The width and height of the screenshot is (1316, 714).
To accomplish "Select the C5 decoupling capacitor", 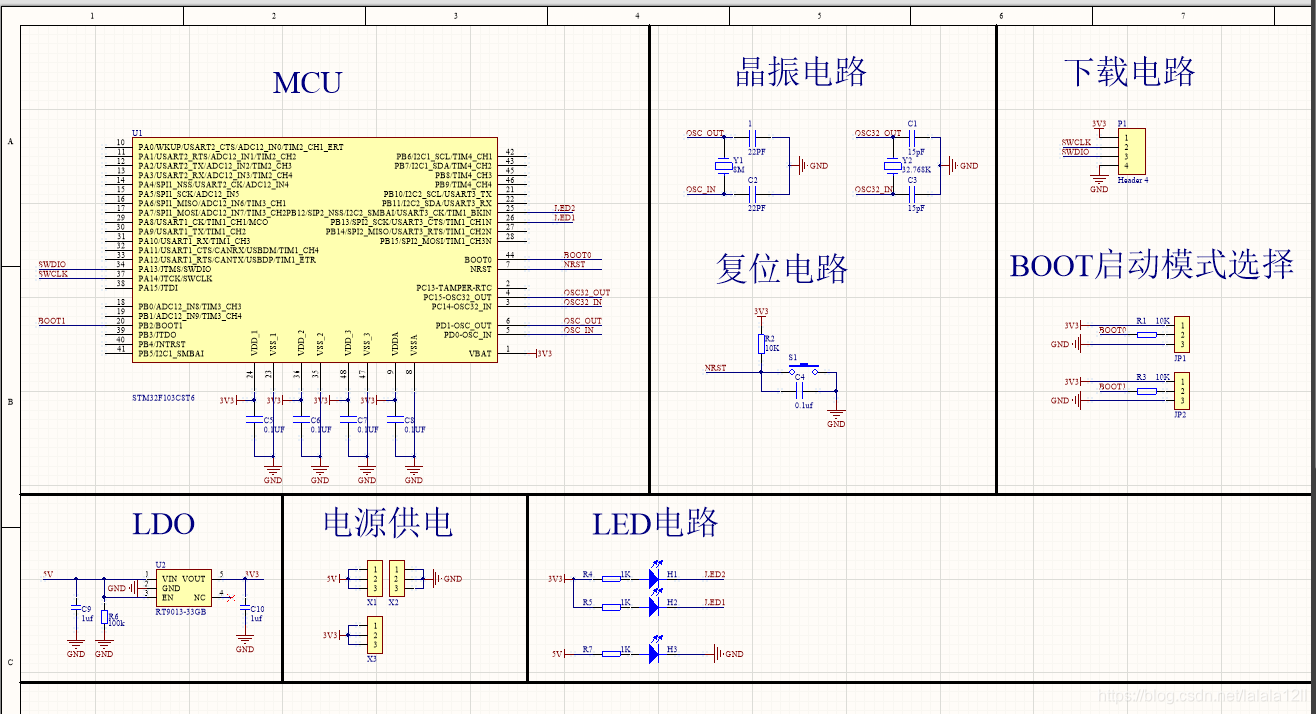I will (255, 419).
